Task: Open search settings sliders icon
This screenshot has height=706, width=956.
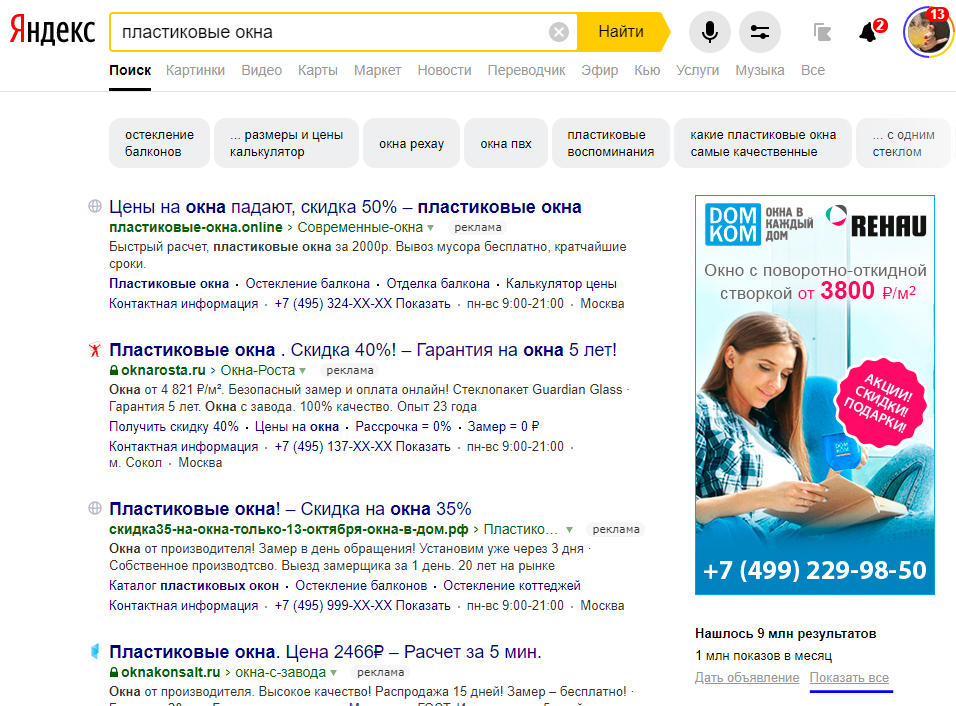Action: [760, 32]
